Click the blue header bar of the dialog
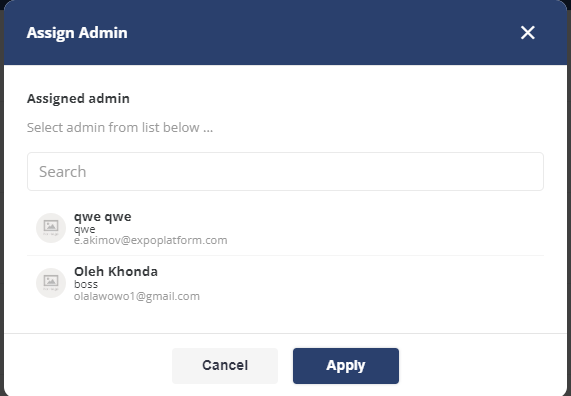The height and width of the screenshot is (396, 571). [285, 33]
